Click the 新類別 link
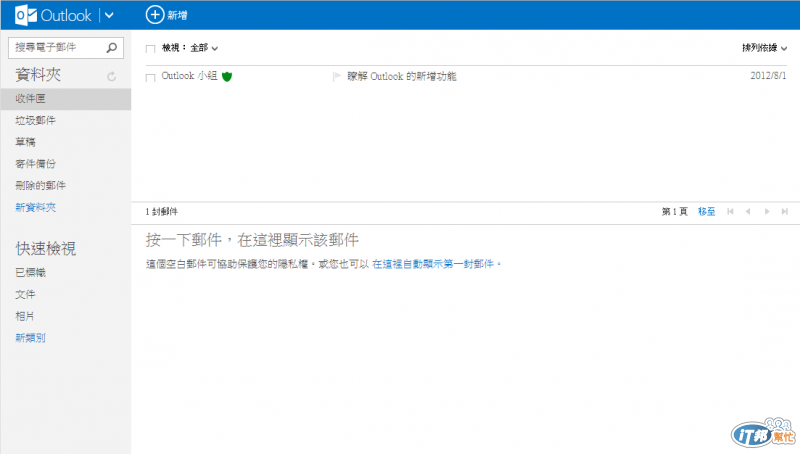The width and height of the screenshot is (800, 454). (x=31, y=338)
